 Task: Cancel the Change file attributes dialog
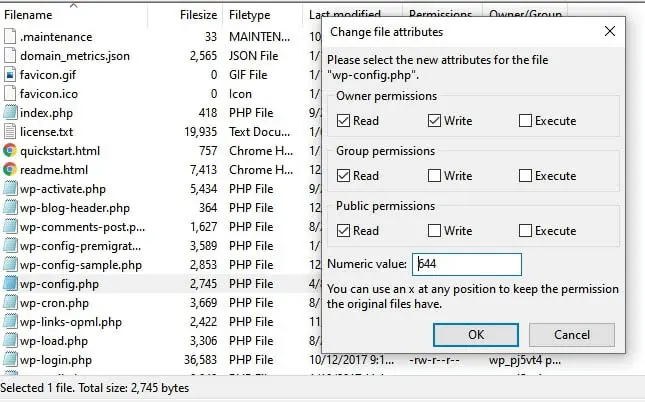[571, 334]
